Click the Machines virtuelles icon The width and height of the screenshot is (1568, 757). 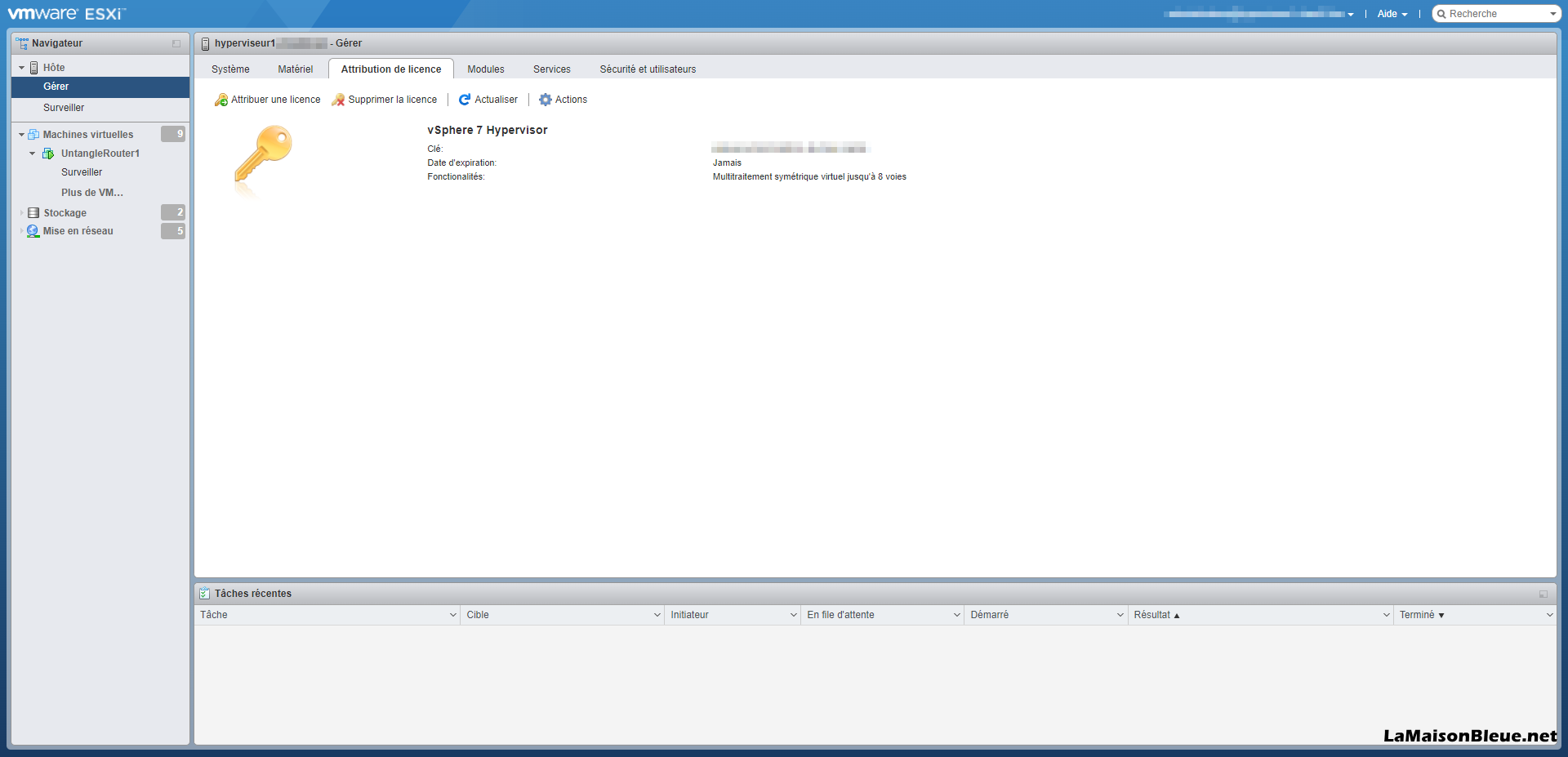click(x=33, y=135)
